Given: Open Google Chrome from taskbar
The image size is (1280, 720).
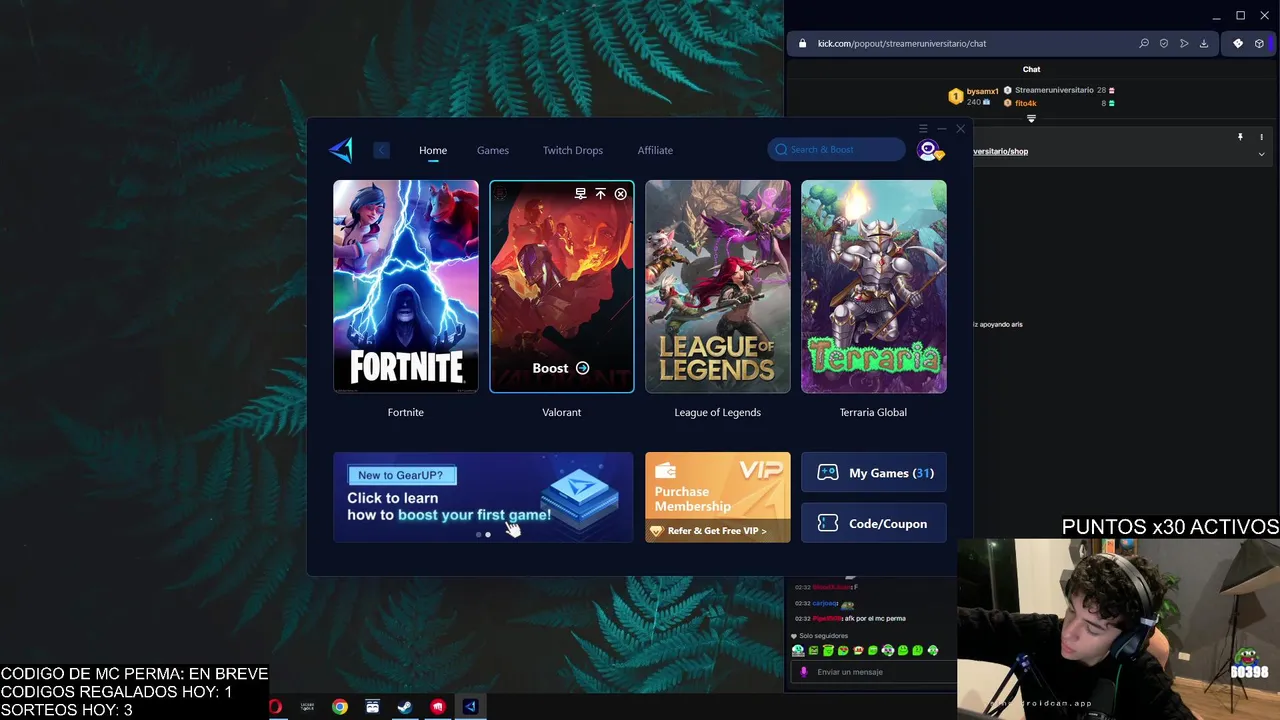Looking at the screenshot, I should pos(340,707).
